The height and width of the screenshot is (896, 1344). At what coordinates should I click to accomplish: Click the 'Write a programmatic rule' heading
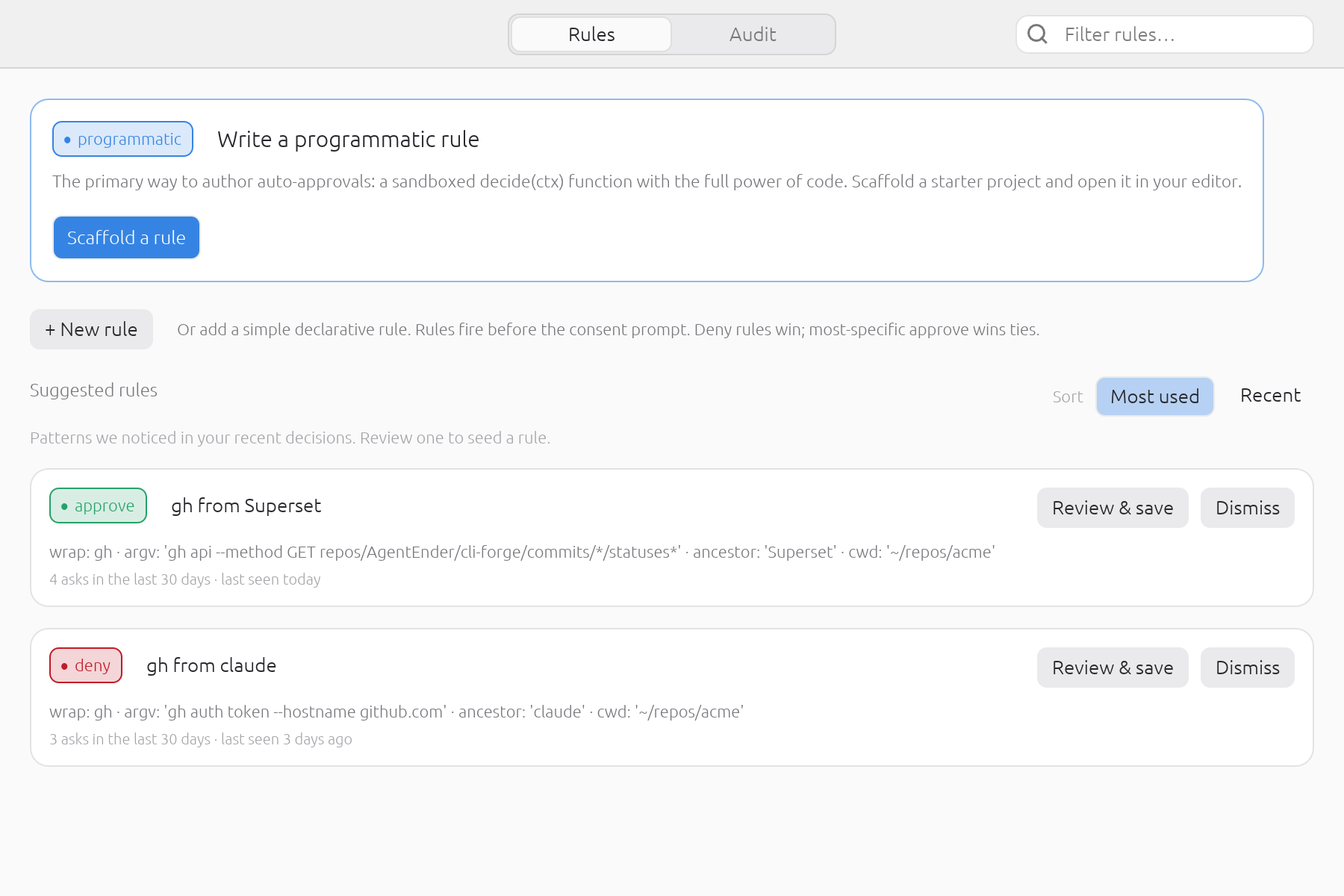[348, 140]
